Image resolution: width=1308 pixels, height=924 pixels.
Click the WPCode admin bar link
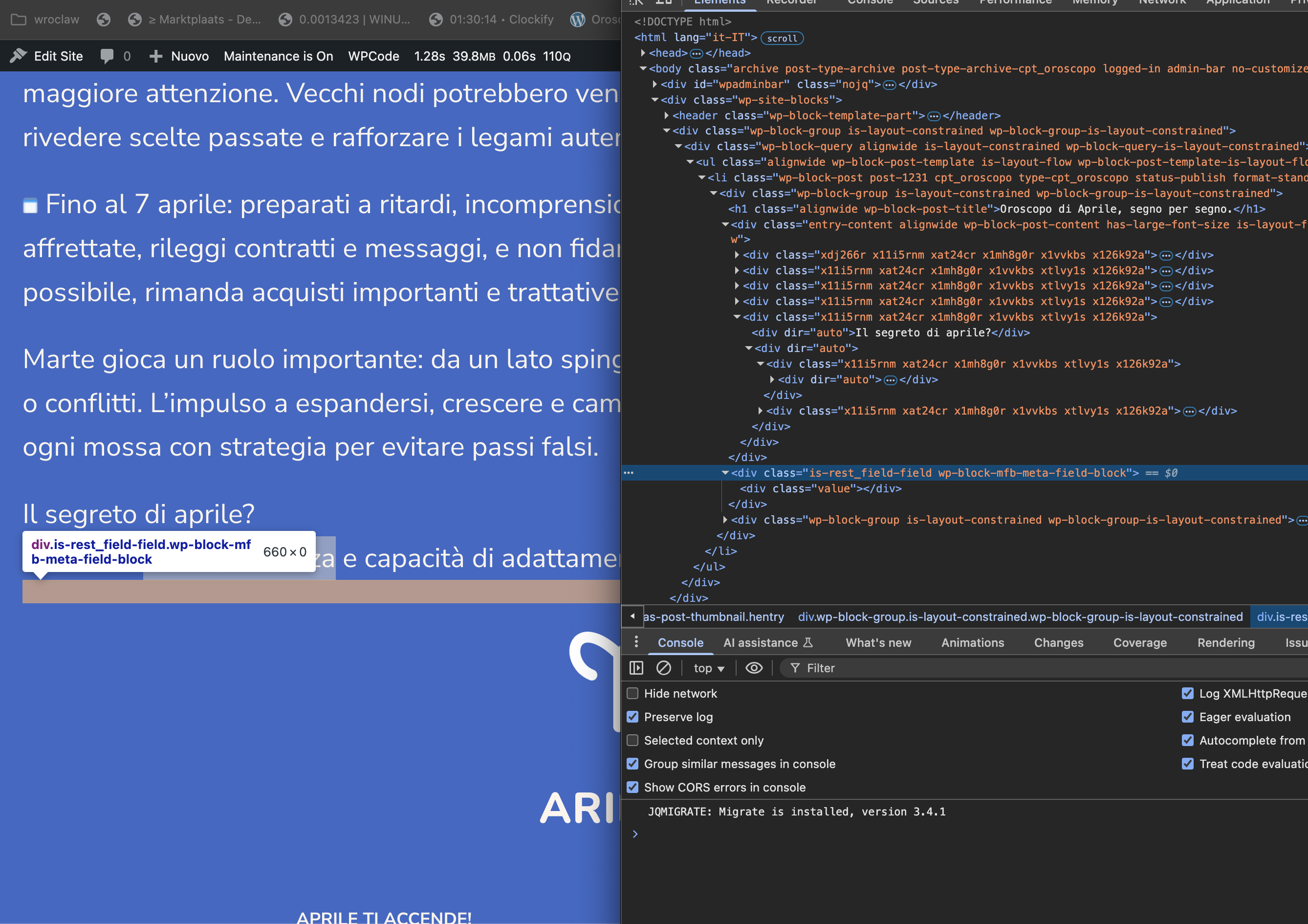[373, 56]
